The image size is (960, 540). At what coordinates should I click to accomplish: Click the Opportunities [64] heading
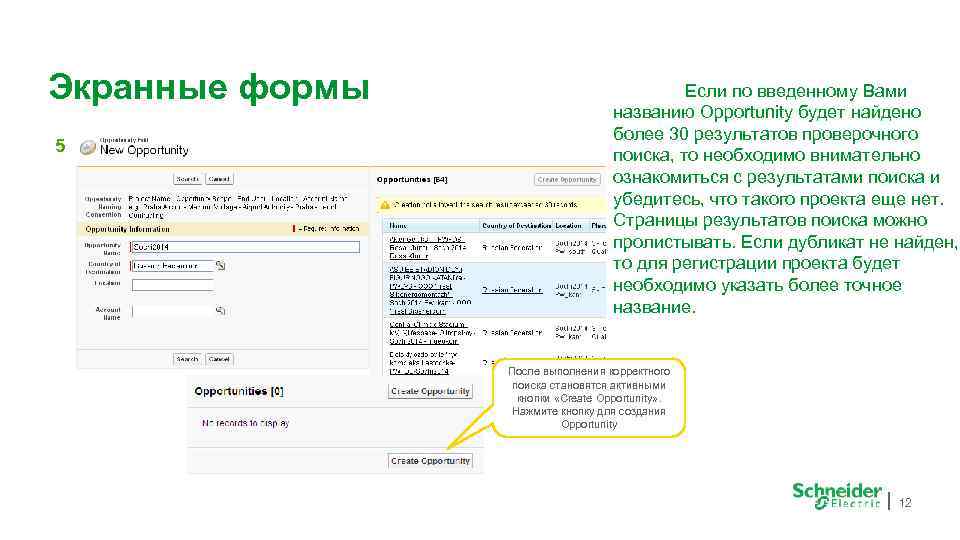click(x=412, y=179)
